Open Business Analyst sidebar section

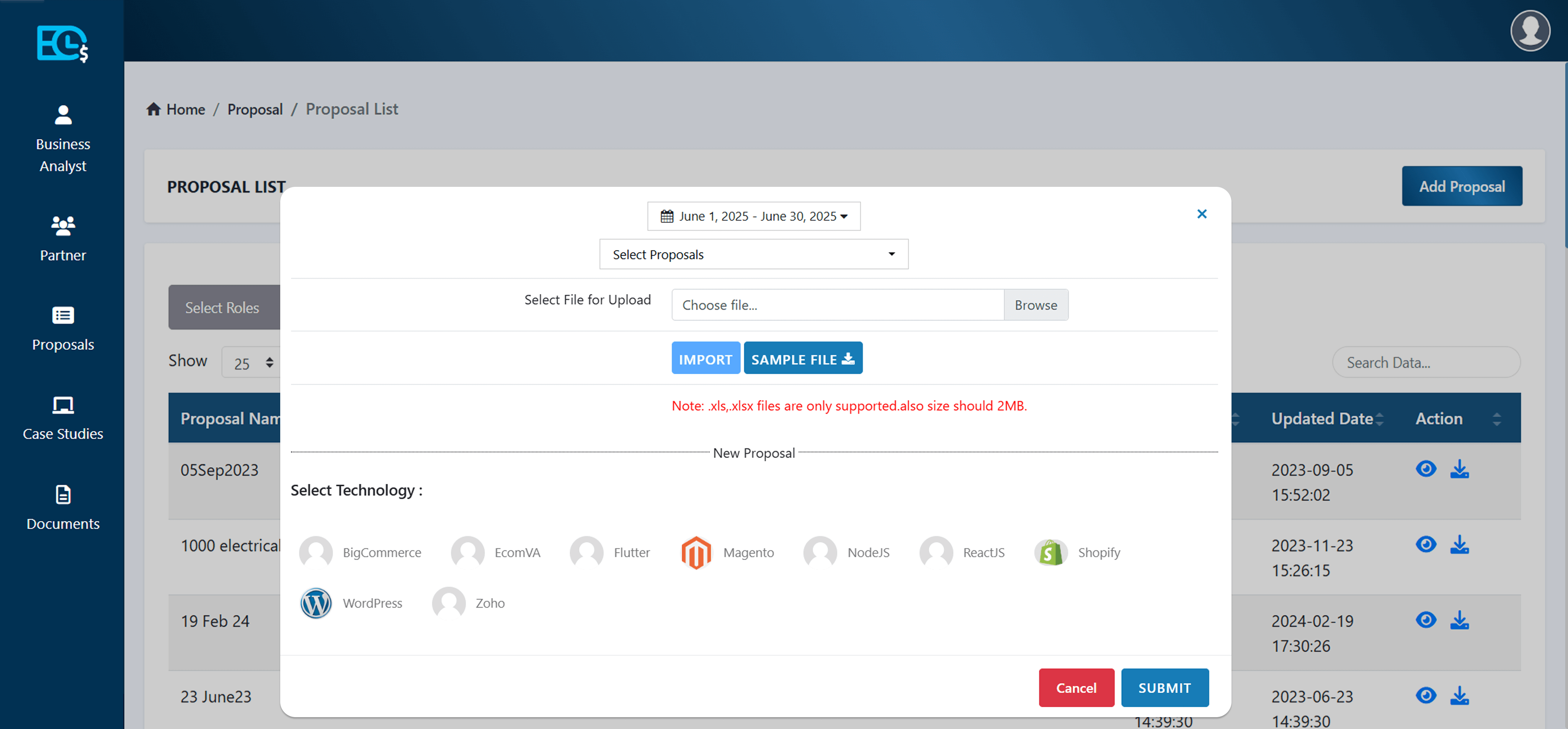(x=63, y=139)
